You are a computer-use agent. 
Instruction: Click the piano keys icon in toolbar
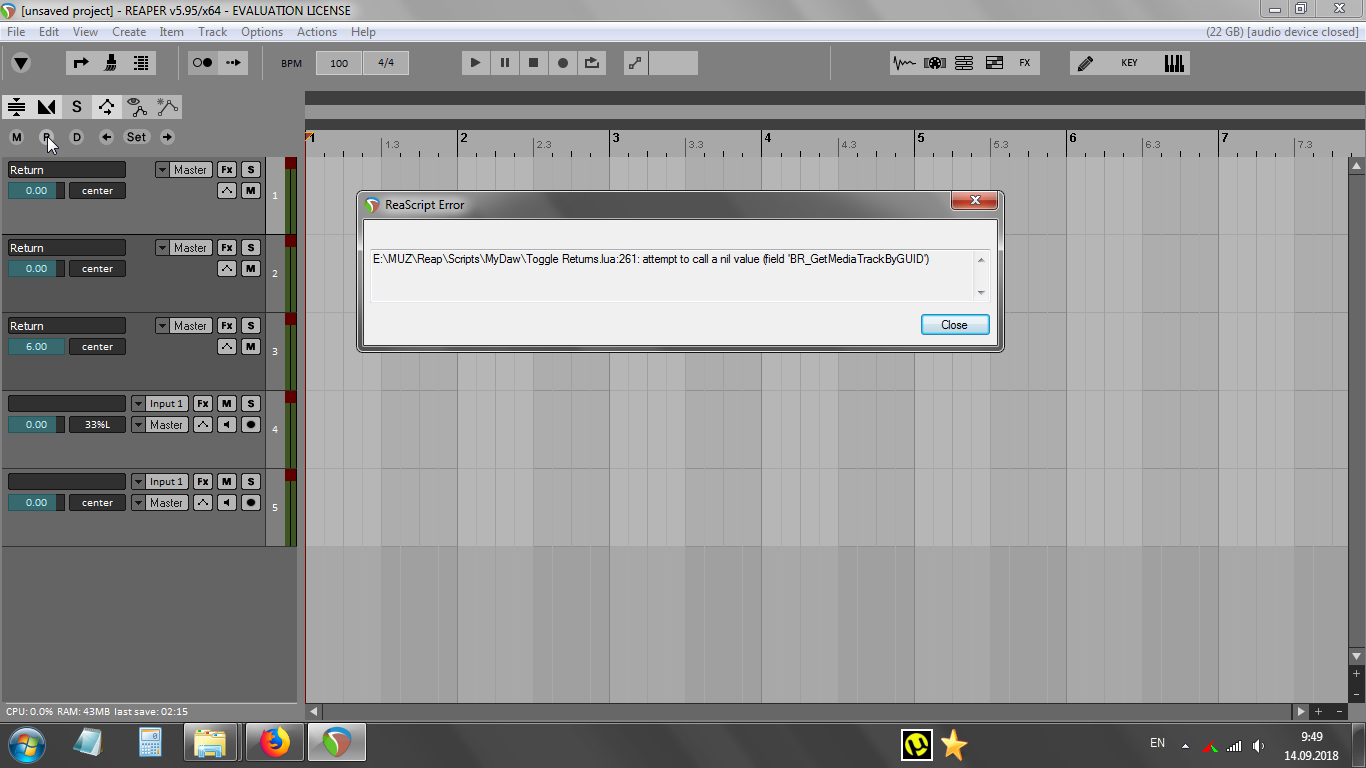click(1174, 63)
